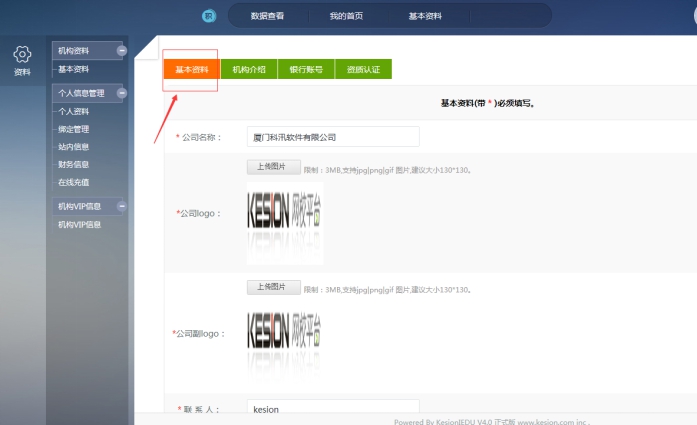Viewport: 697px width, 425px height.
Task: Open 个人资料 in the left sidebar
Action: [x=74, y=112]
